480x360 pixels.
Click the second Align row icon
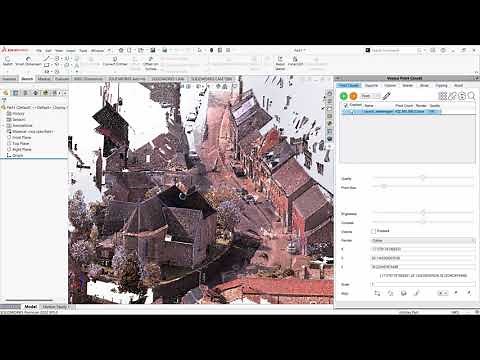click(390, 293)
